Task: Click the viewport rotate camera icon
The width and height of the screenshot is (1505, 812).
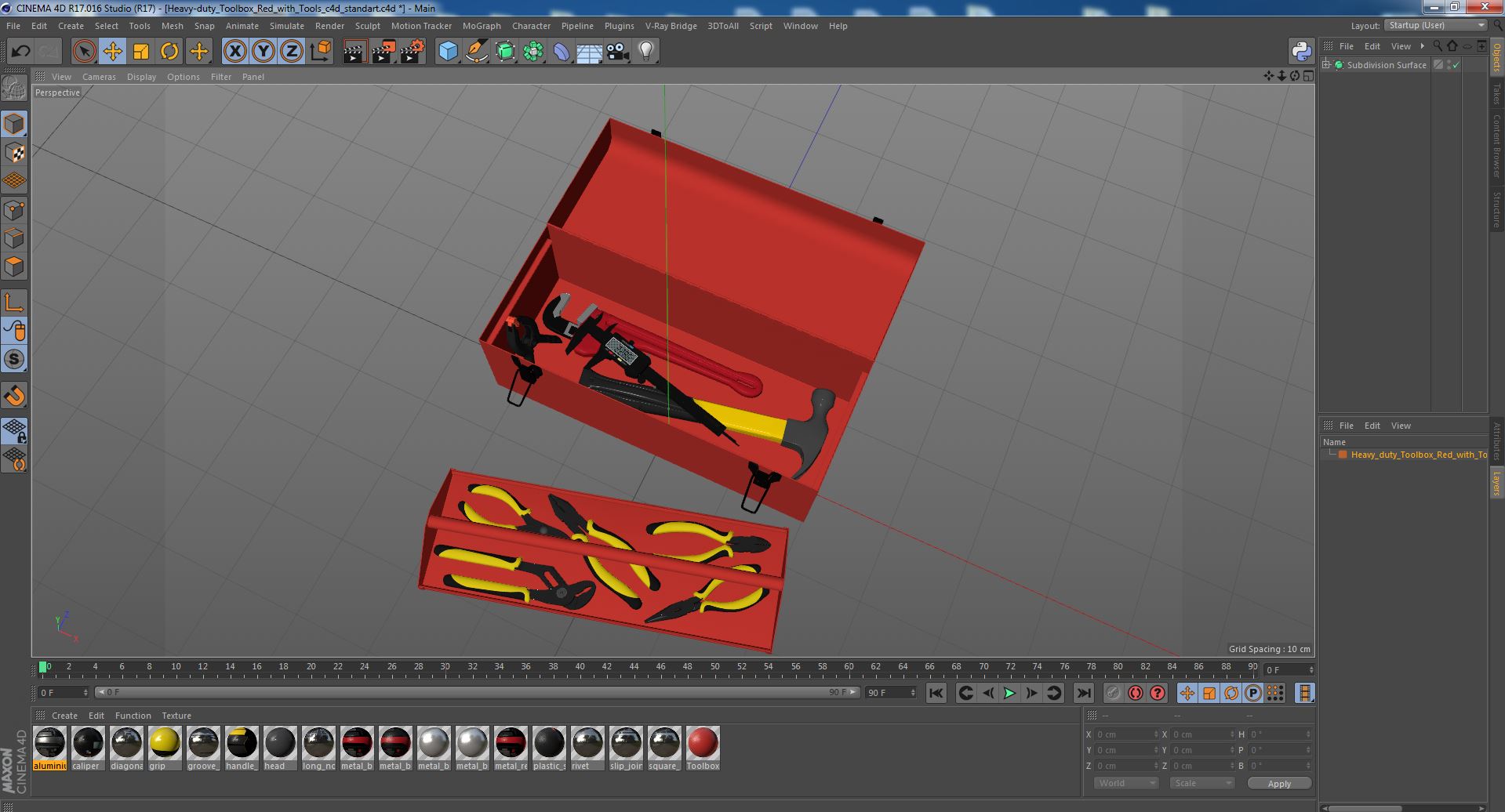Action: pos(1295,76)
